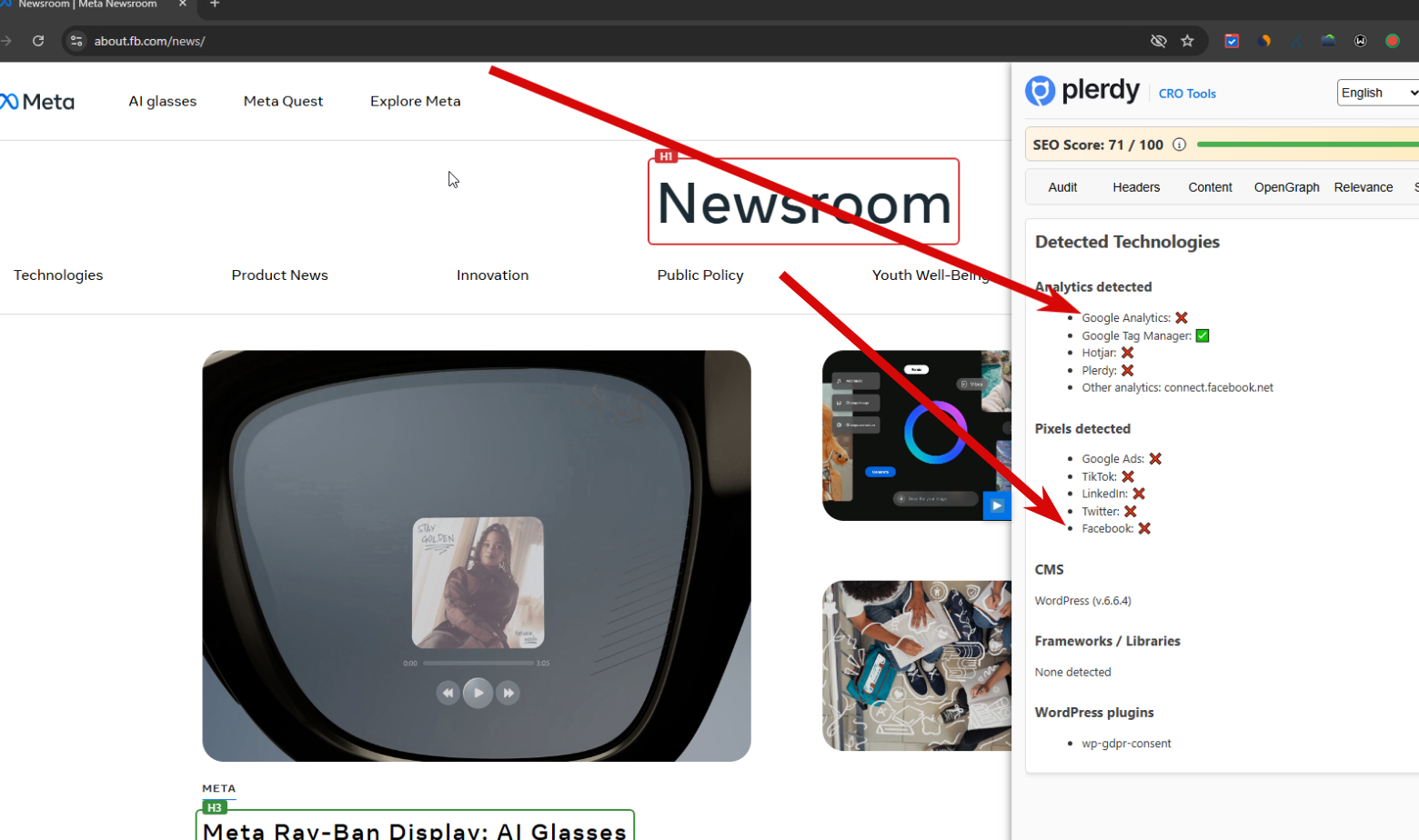Open the red-and-blue checkmark extension icon
This screenshot has width=1419, height=840.
pos(1232,41)
